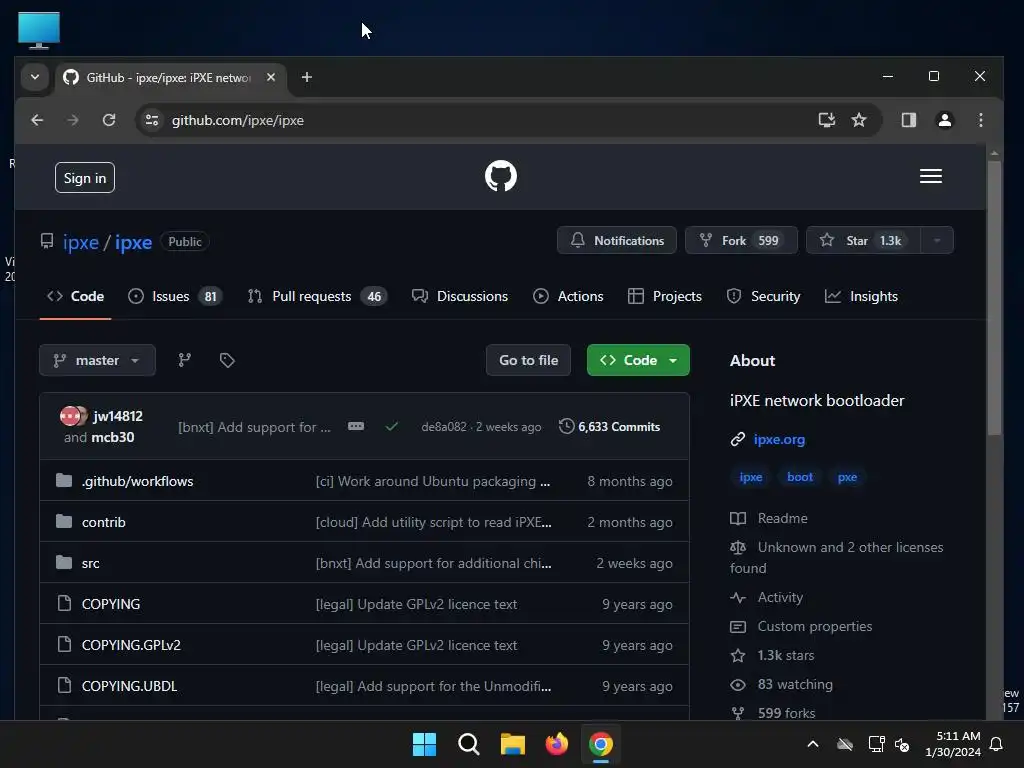Screen dimensions: 1024x768
Task: Open the src folder
Action: [x=91, y=563]
